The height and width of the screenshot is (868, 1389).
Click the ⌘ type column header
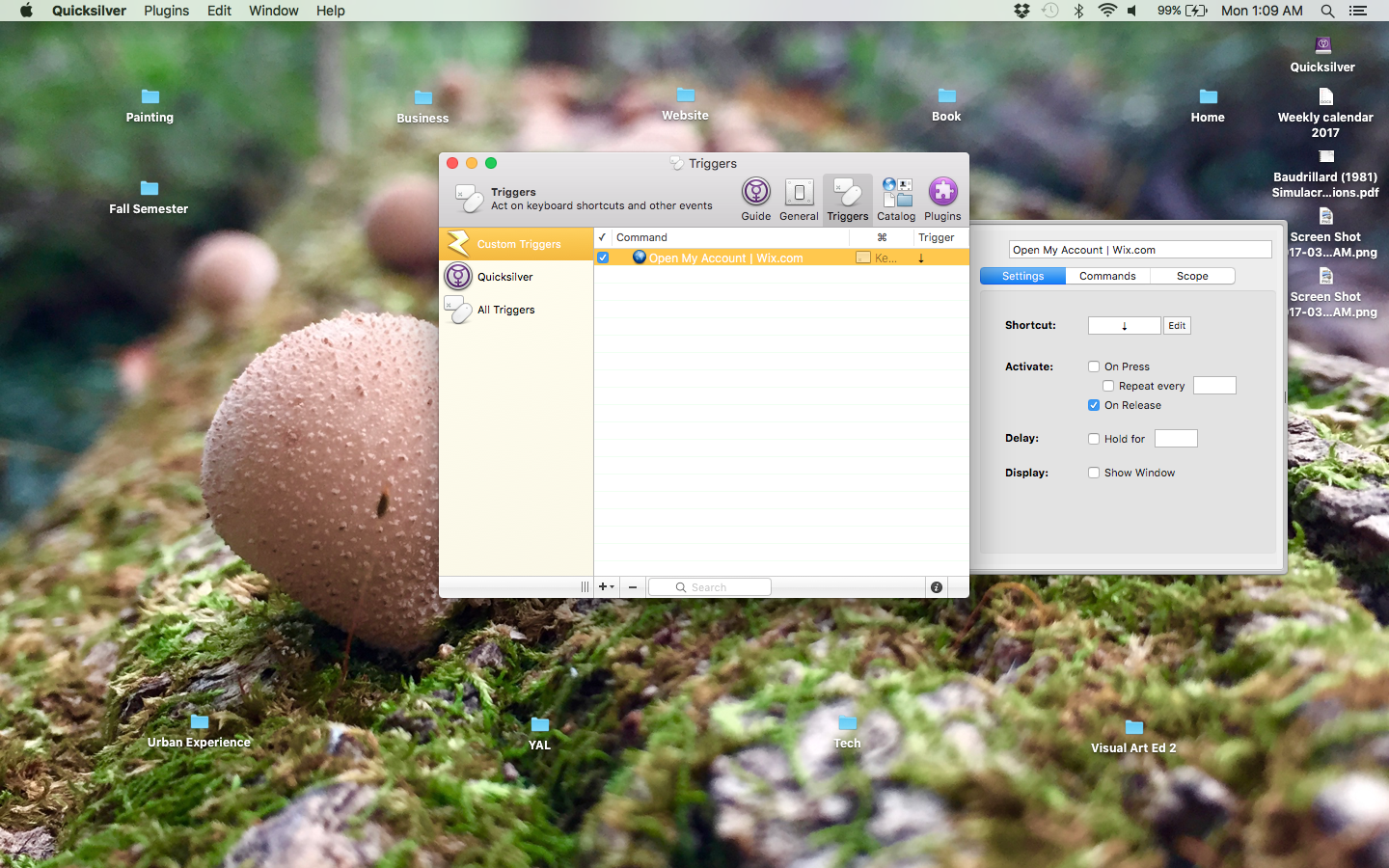[x=882, y=237]
